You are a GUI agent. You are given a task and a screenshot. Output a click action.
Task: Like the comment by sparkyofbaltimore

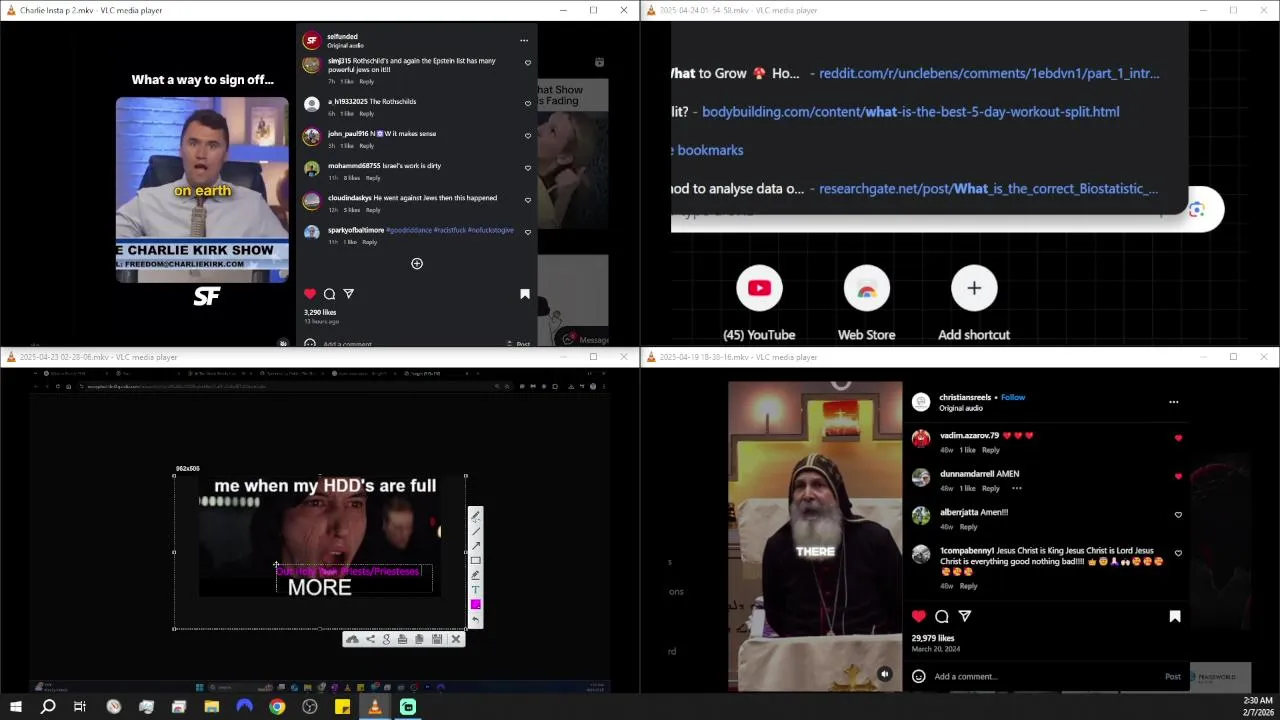click(x=528, y=232)
